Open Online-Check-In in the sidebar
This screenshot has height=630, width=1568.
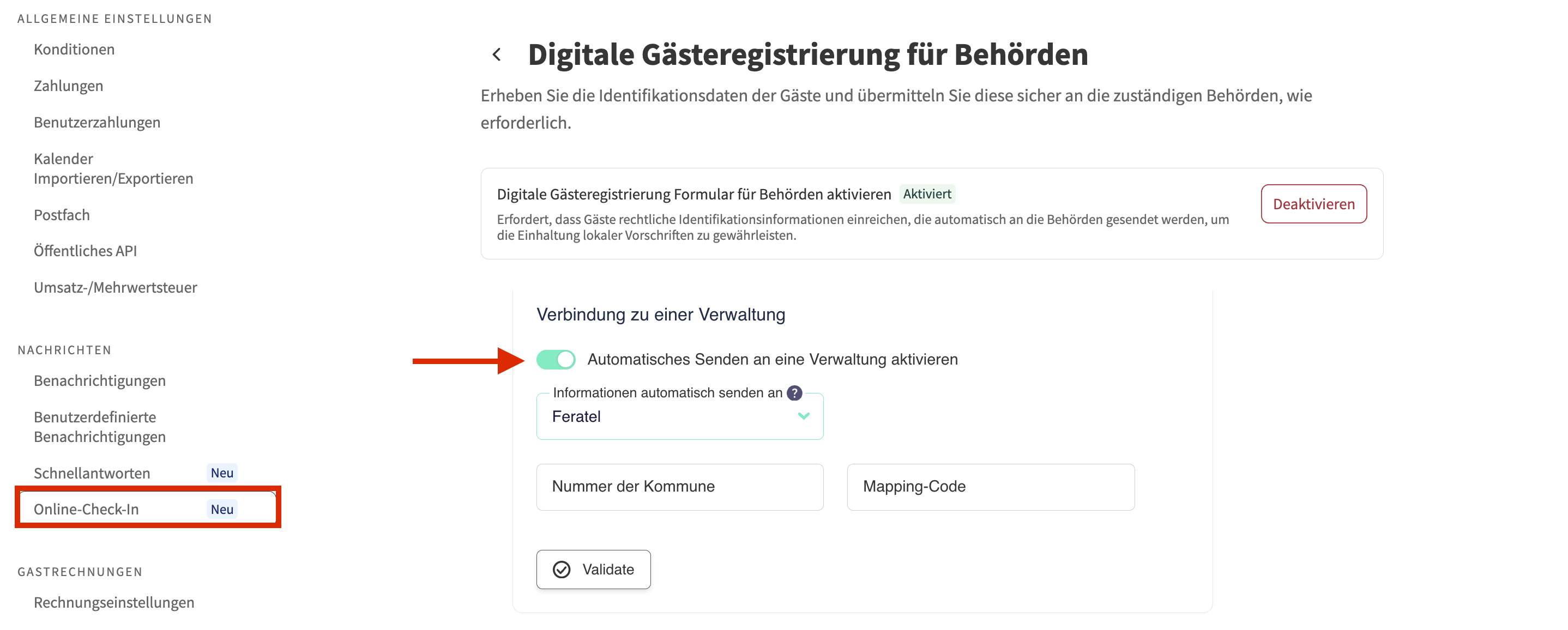point(87,510)
